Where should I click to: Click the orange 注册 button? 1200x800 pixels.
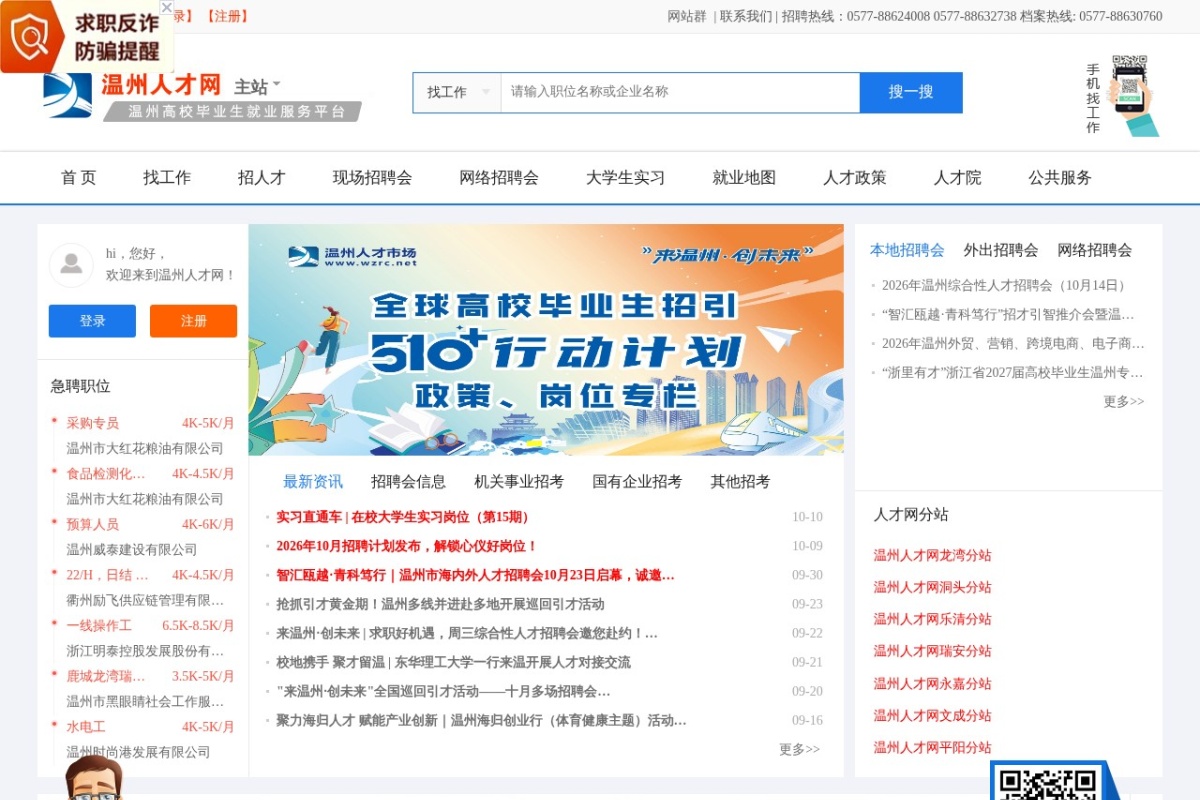(193, 321)
